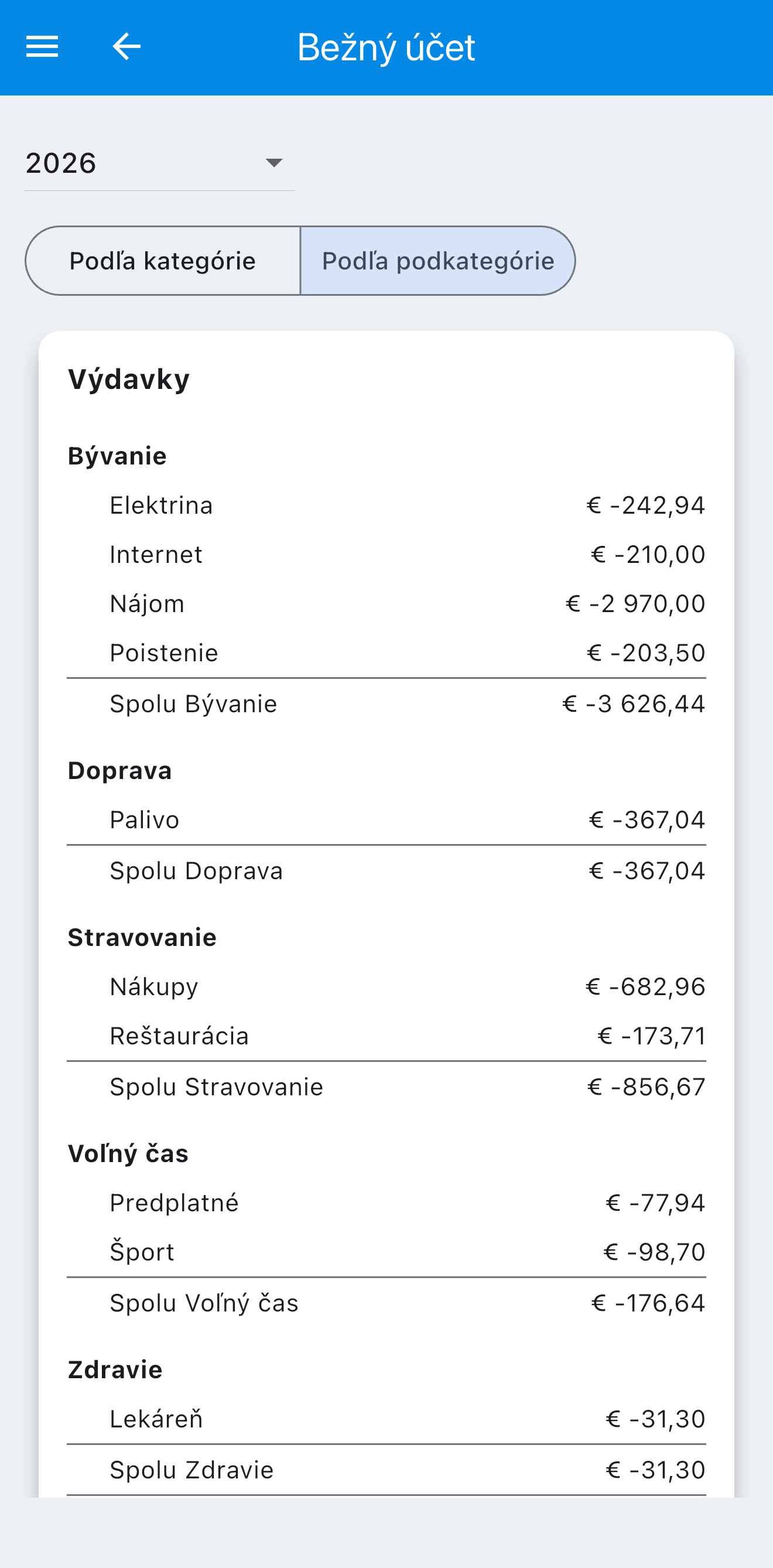The width and height of the screenshot is (773, 1568).
Task: Open the year selector showing 2026
Action: click(x=159, y=163)
